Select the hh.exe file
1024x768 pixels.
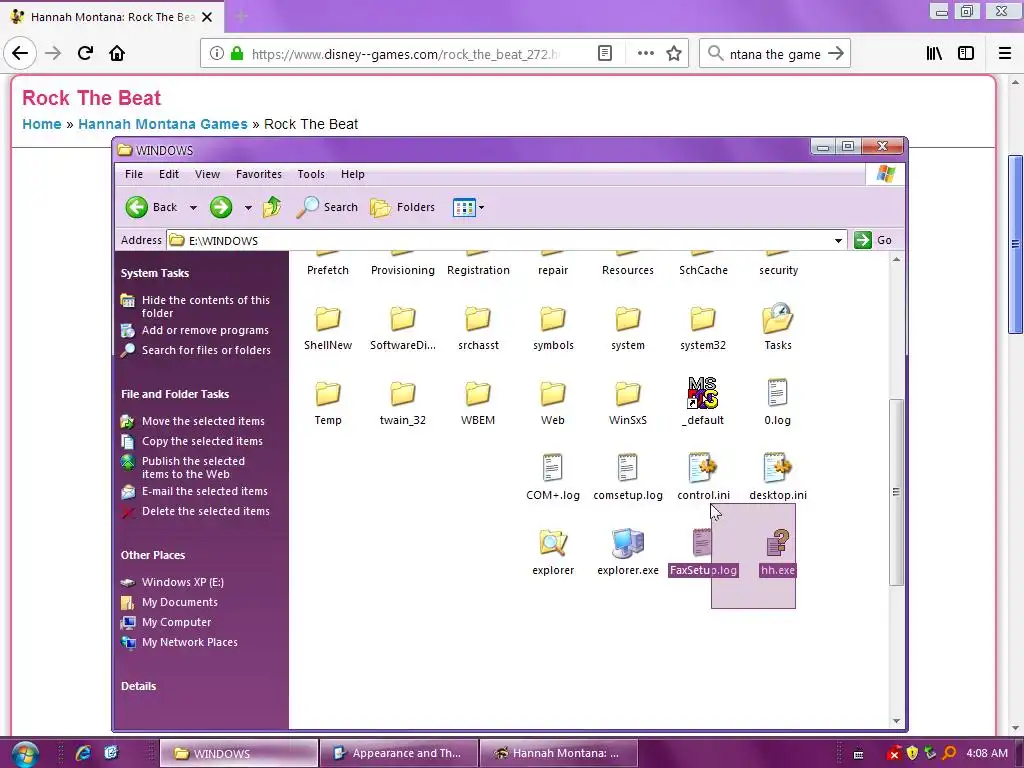coord(778,553)
